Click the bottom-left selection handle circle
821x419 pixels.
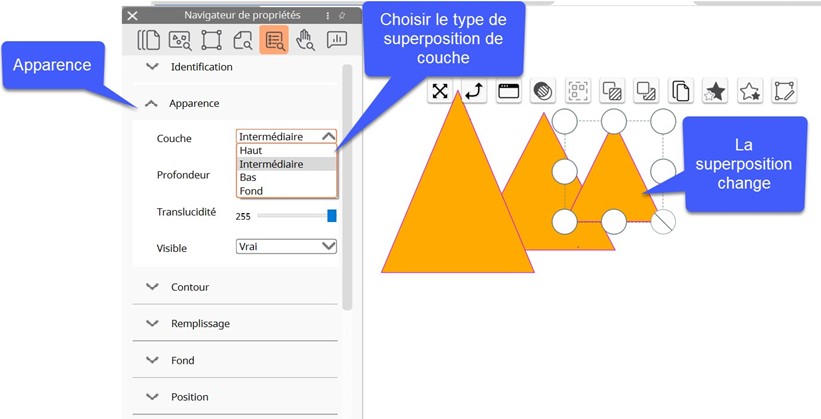[564, 222]
